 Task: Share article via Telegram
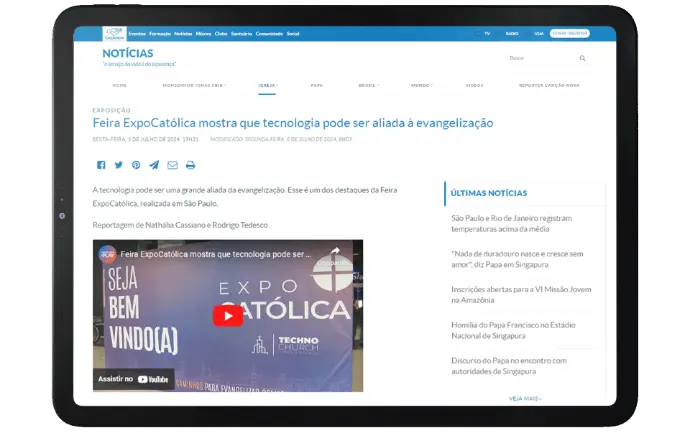(154, 165)
